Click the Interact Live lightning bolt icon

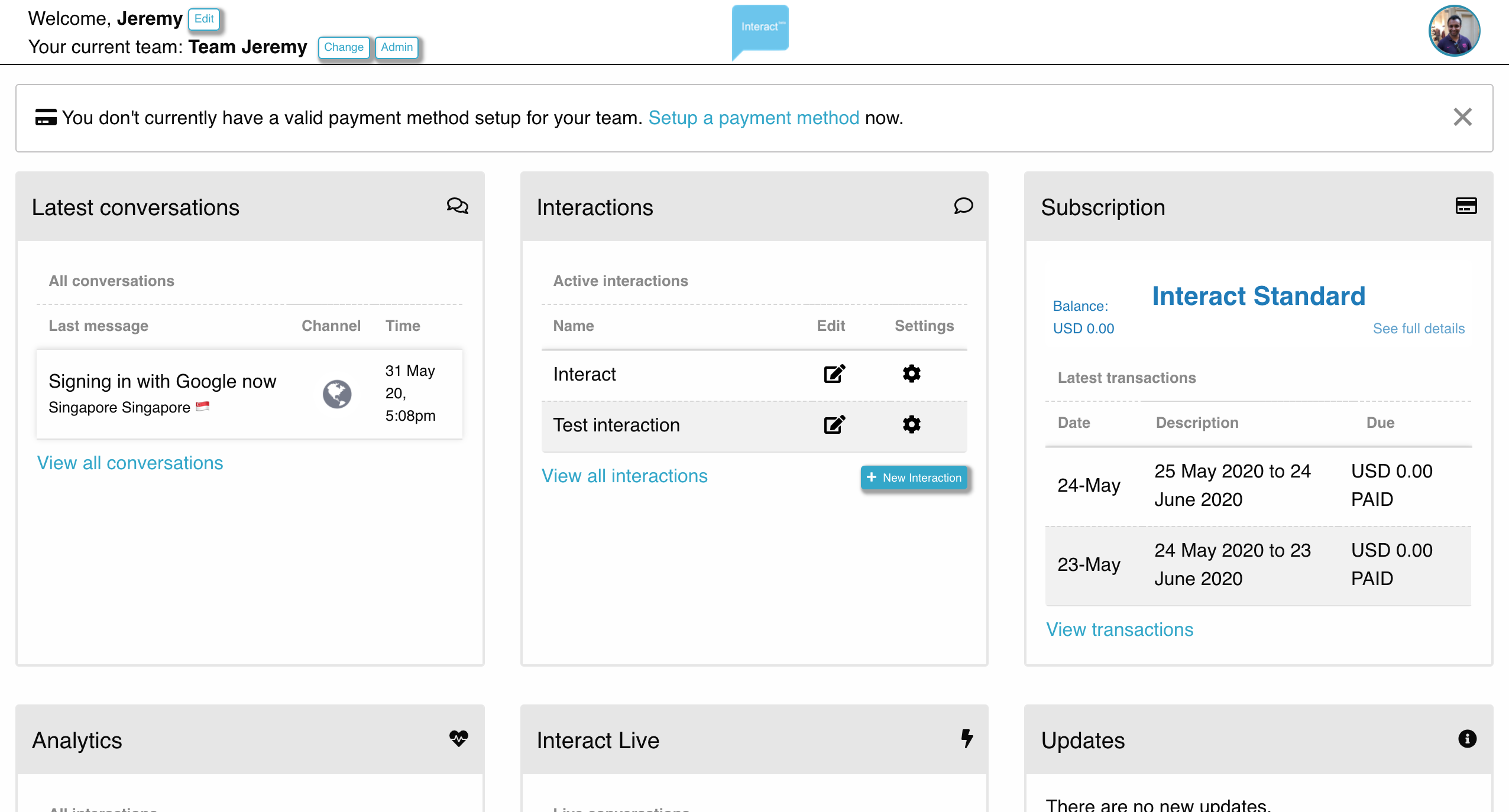coord(967,739)
